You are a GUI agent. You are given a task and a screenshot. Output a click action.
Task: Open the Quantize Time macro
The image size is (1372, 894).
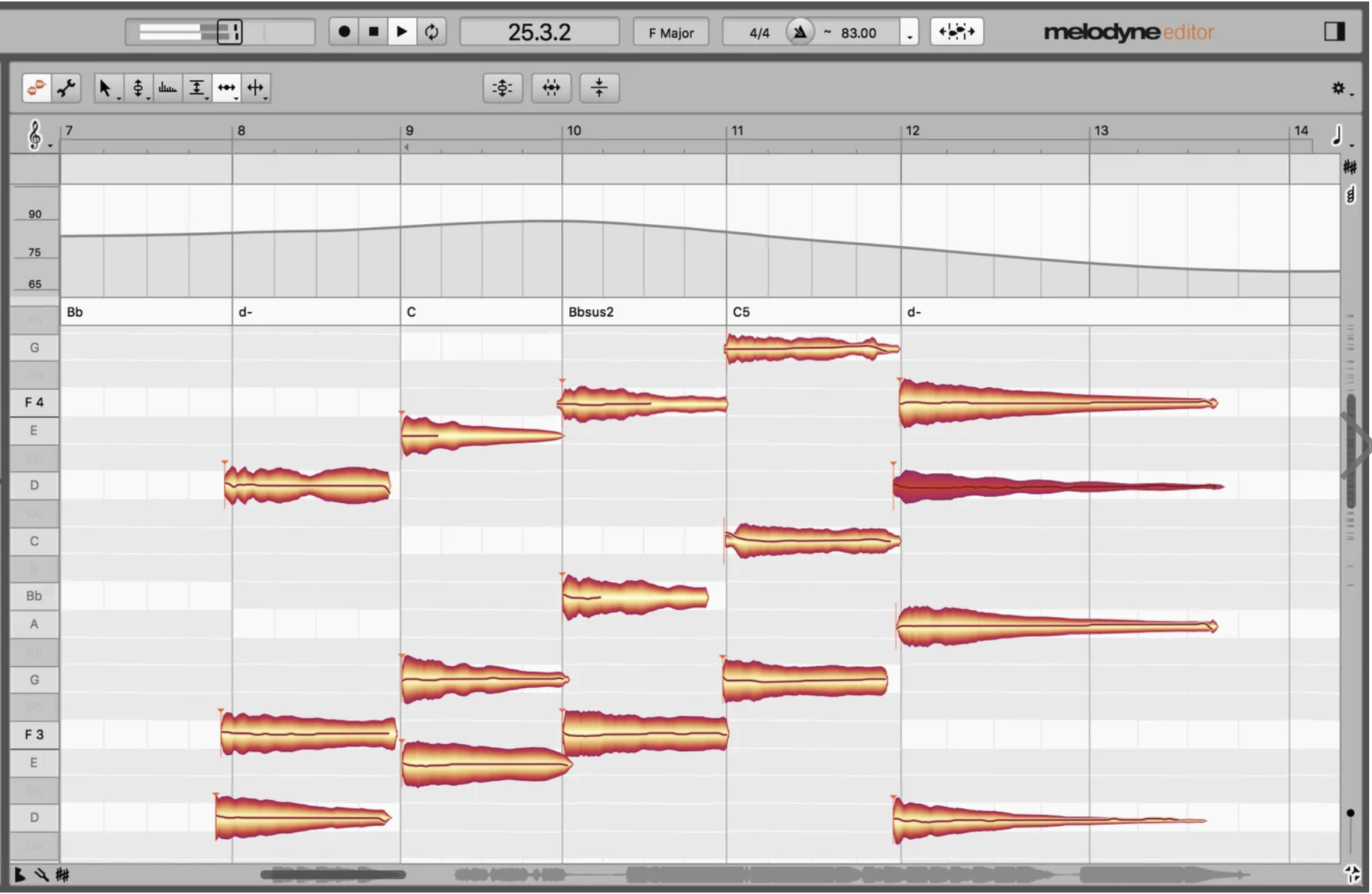[551, 87]
